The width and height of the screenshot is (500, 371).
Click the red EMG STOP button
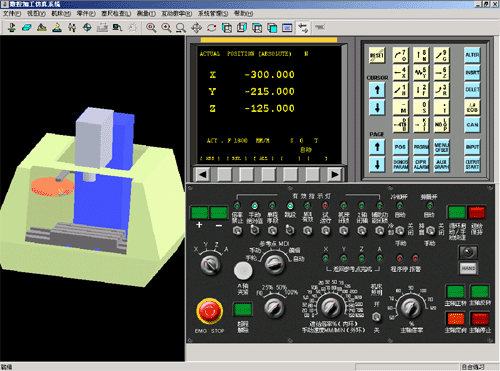(x=209, y=311)
